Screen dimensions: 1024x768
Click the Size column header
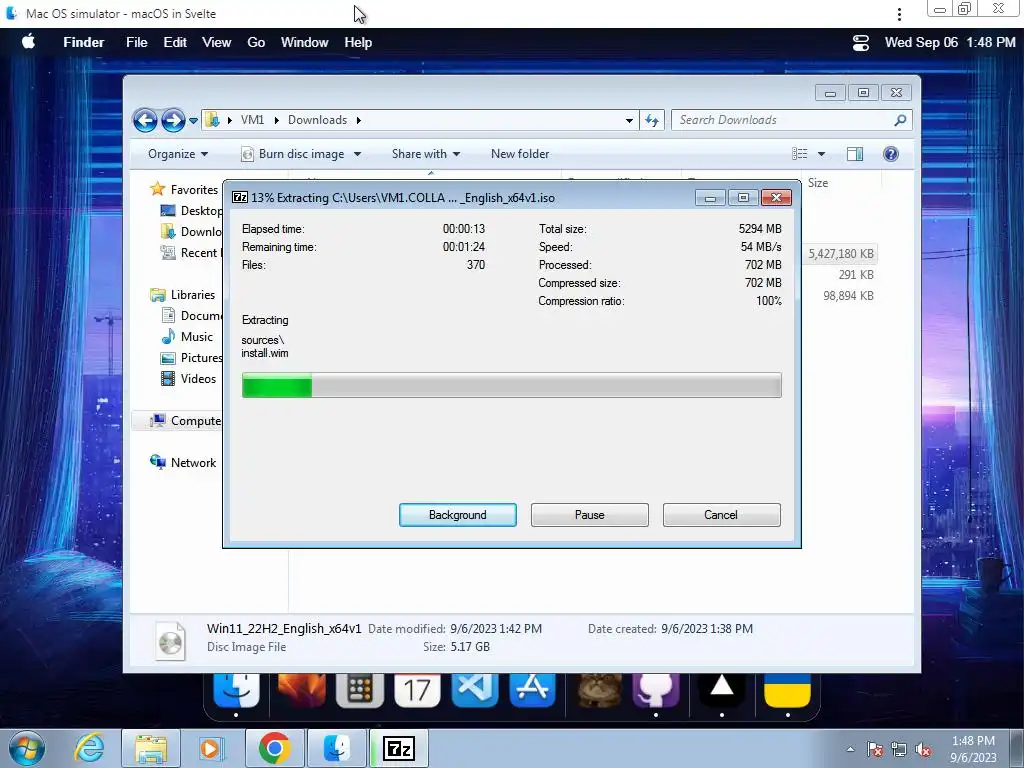pos(818,183)
